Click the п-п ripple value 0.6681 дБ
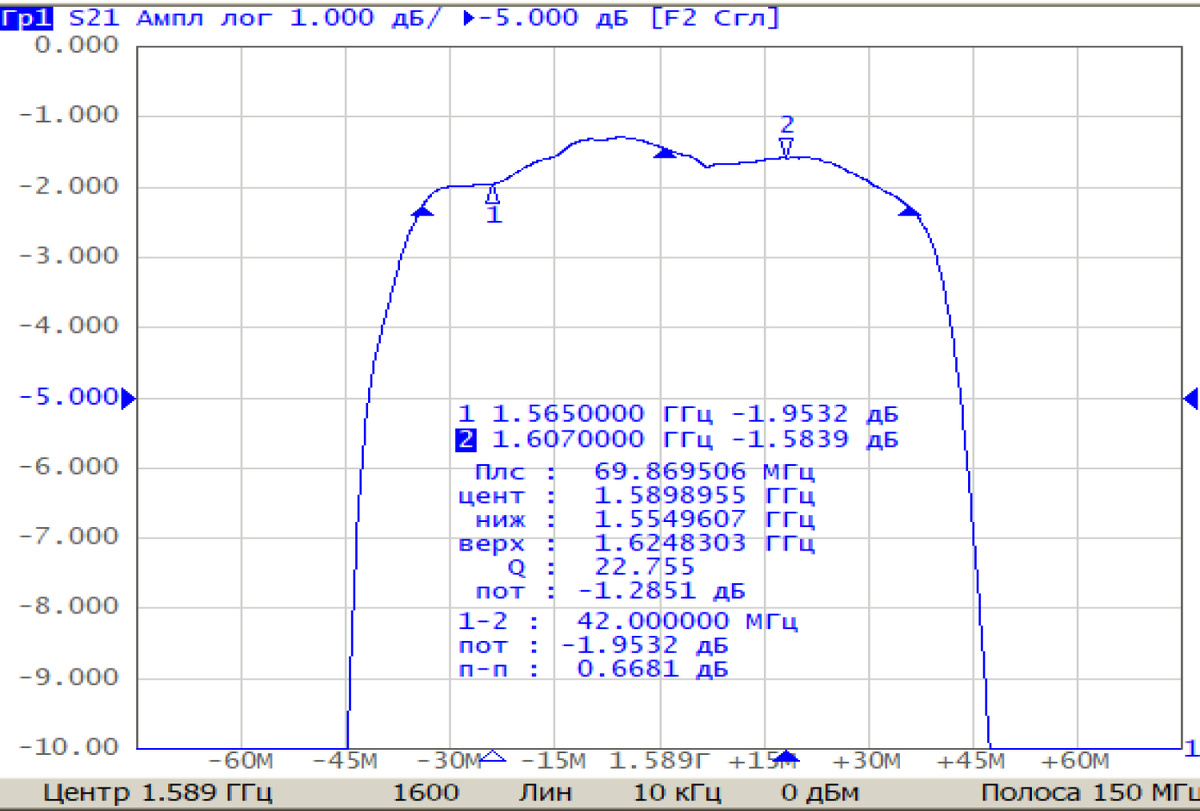Image resolution: width=1200 pixels, height=811 pixels. 653,669
